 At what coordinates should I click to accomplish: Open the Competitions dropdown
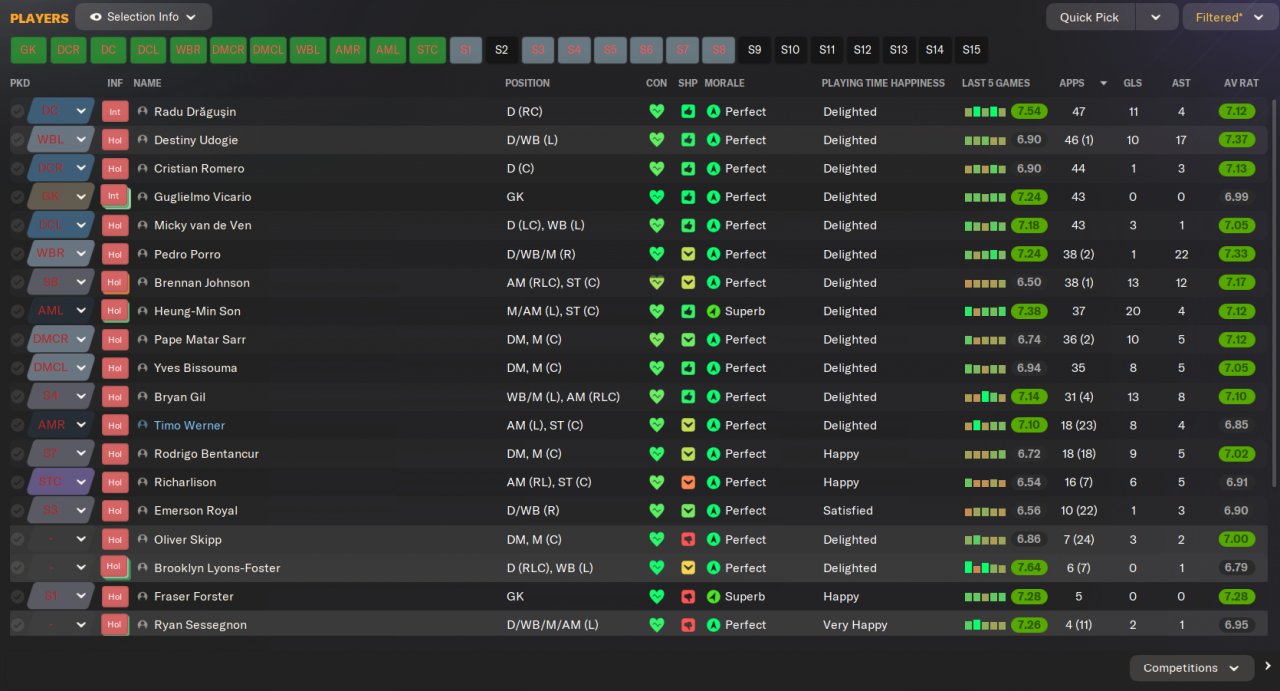[x=1191, y=668]
